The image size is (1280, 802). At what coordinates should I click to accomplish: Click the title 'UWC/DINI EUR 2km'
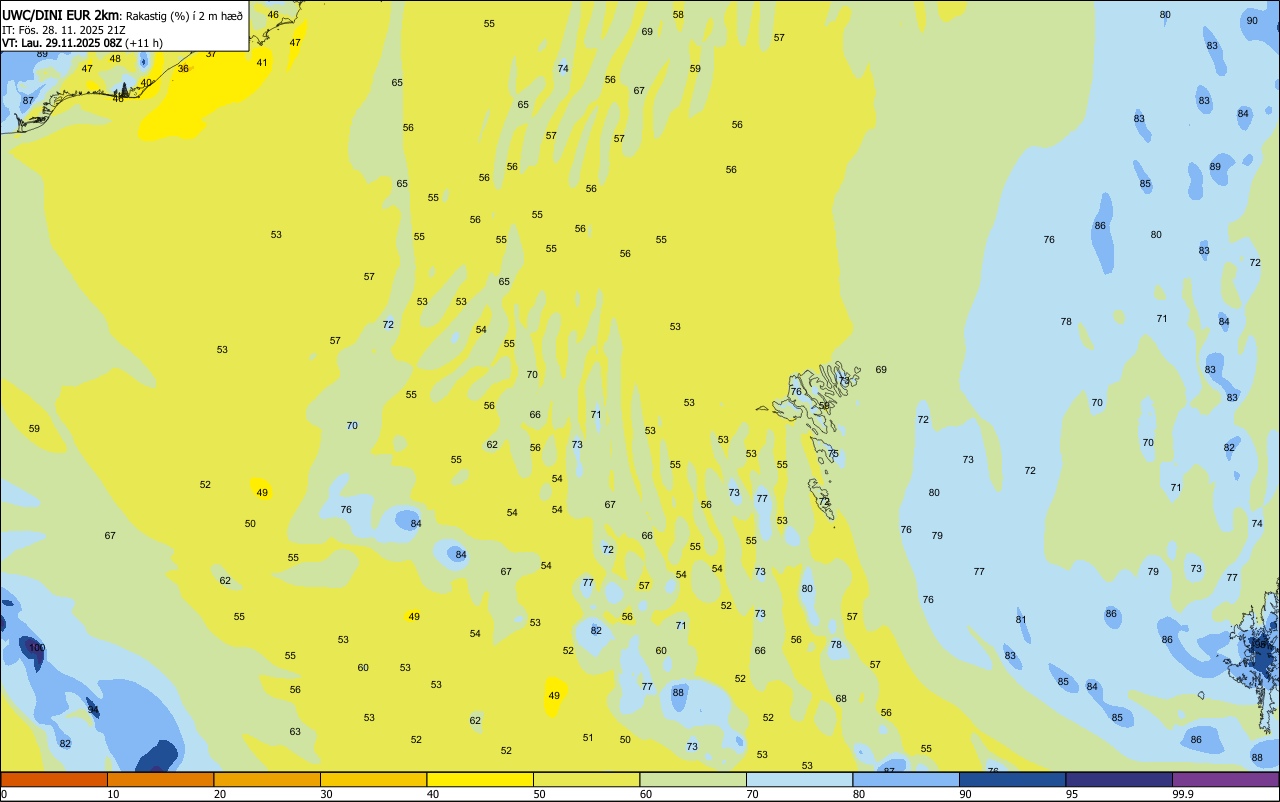(x=60, y=15)
